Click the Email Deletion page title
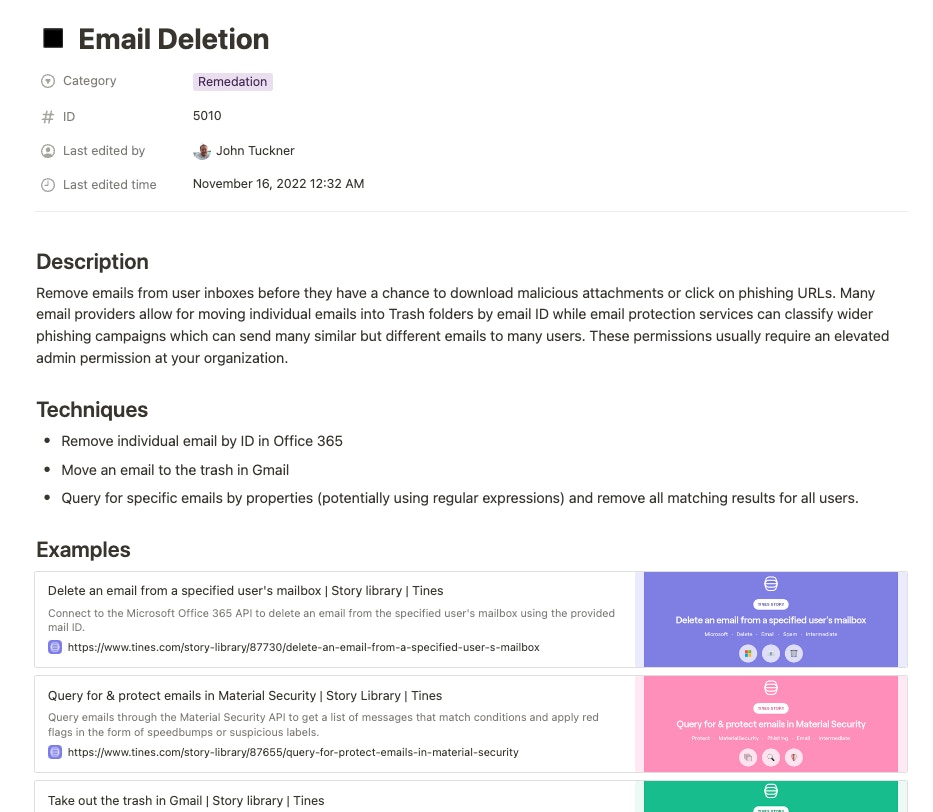 tap(173, 39)
